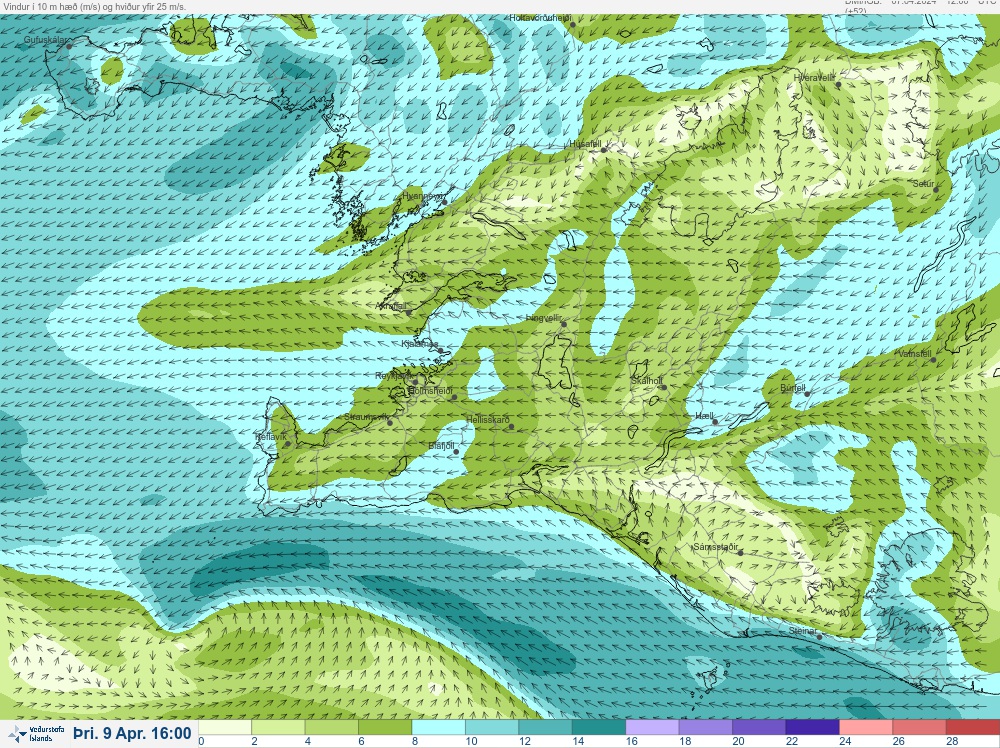Click the legend value 8

(415, 742)
